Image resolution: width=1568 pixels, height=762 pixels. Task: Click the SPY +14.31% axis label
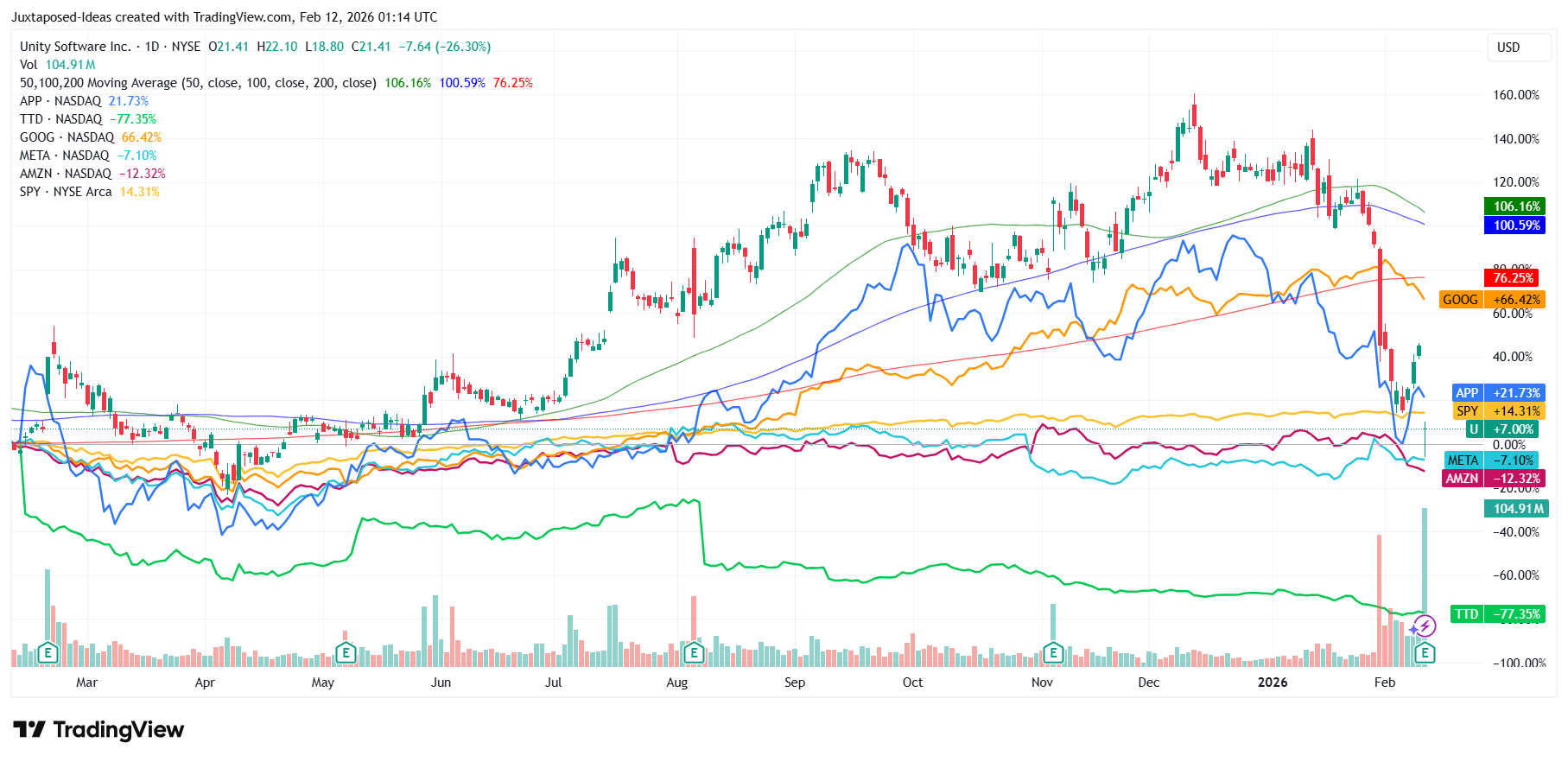click(x=1499, y=411)
